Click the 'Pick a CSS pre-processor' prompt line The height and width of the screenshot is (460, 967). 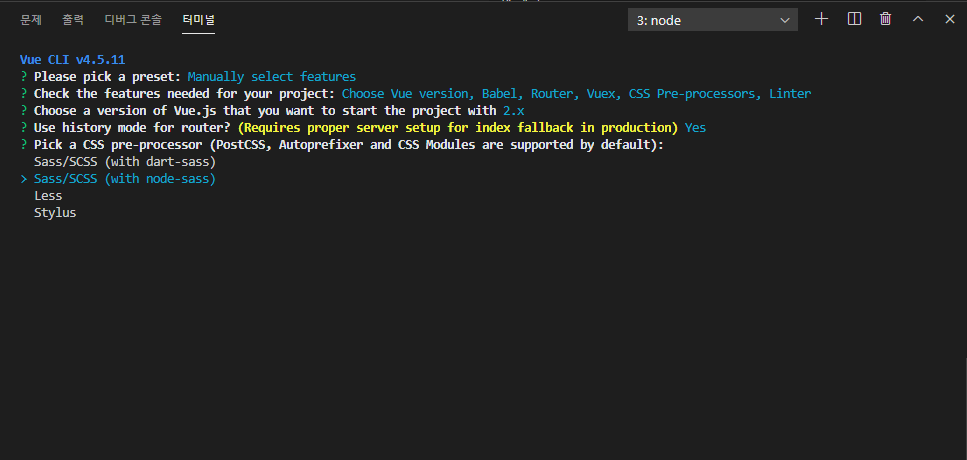tap(341, 145)
